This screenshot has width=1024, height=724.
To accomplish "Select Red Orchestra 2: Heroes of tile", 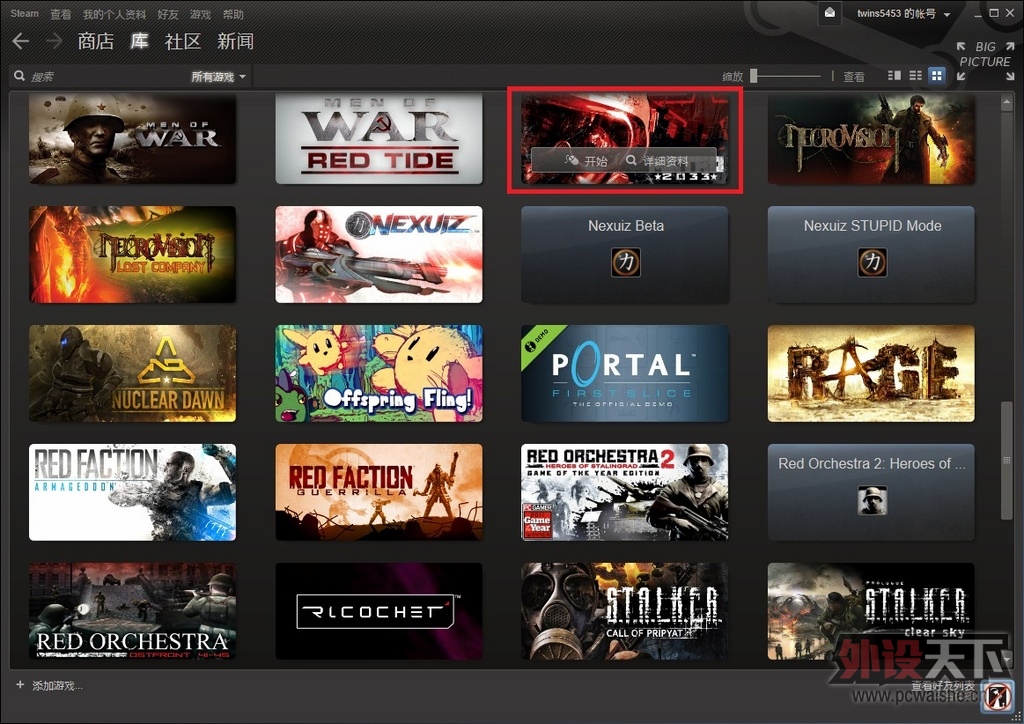I will click(x=871, y=492).
